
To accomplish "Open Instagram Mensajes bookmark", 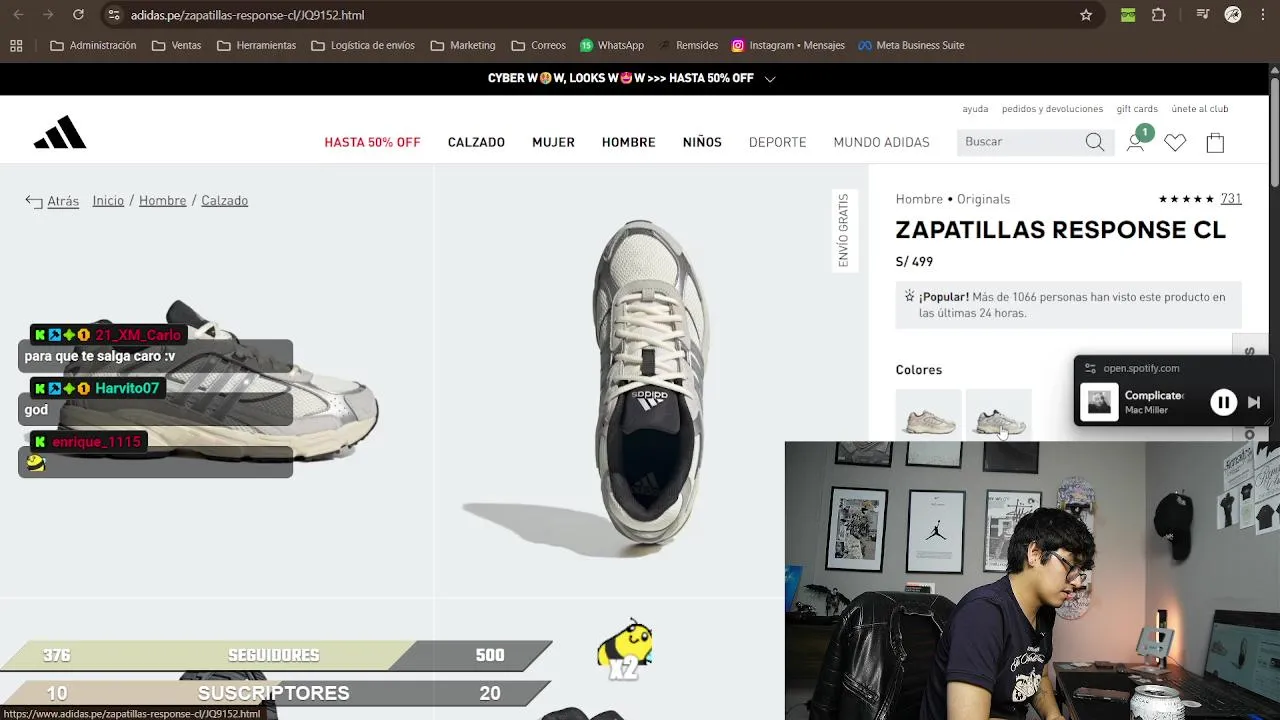I will click(788, 45).
